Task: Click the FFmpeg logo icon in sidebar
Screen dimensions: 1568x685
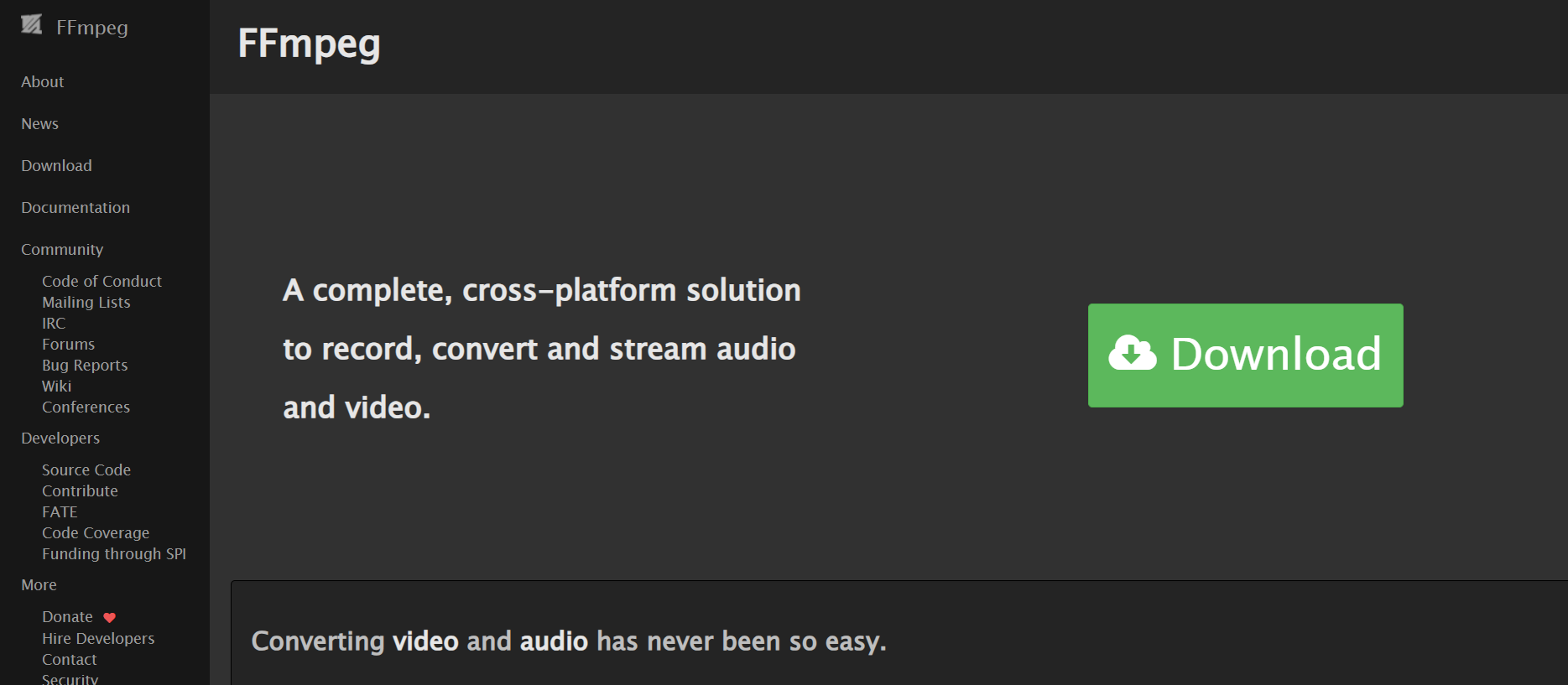Action: click(32, 25)
